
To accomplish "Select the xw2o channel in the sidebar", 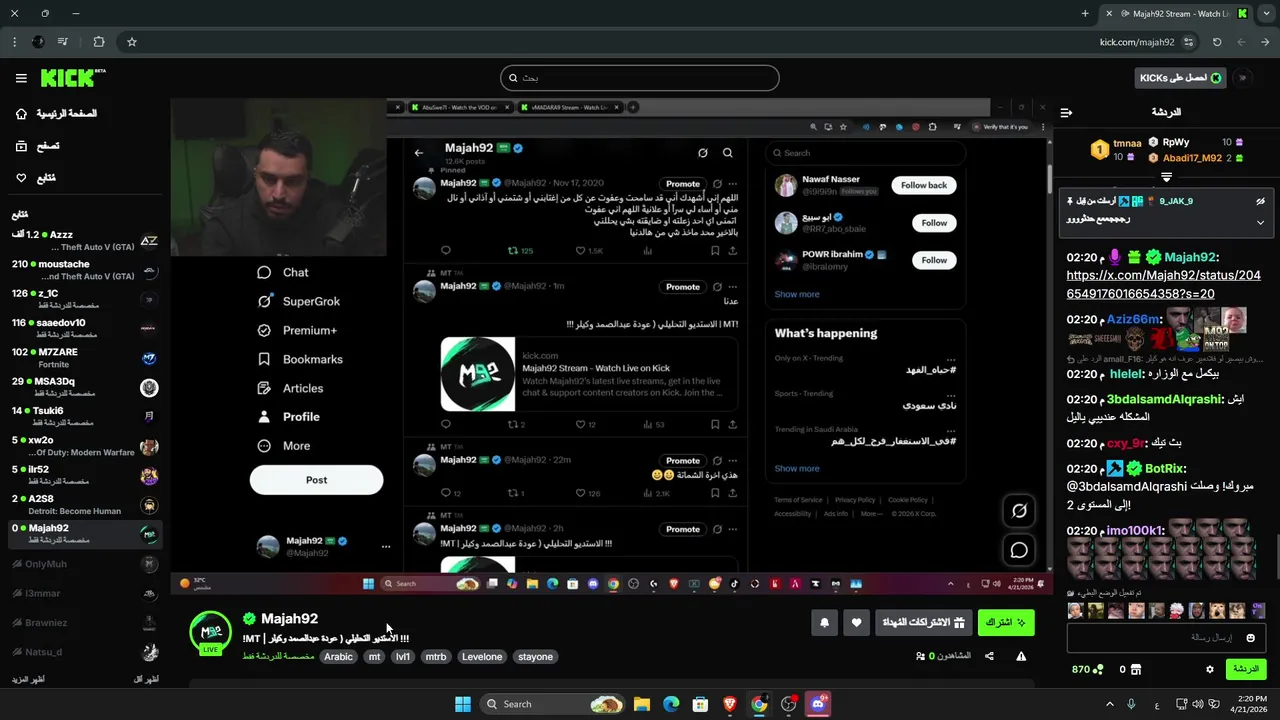I will point(85,445).
